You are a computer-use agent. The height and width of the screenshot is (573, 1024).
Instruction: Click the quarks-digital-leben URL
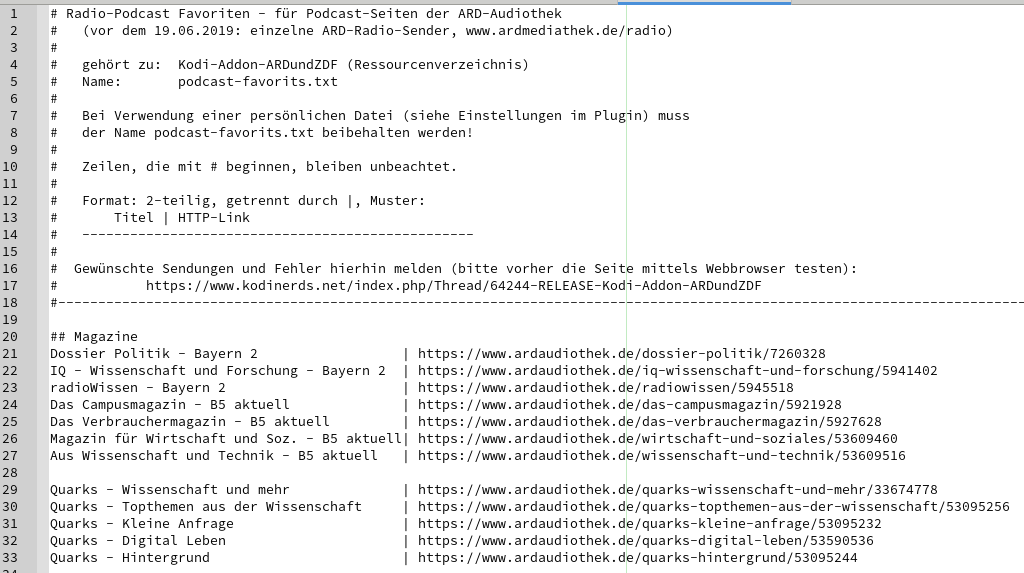[646, 540]
